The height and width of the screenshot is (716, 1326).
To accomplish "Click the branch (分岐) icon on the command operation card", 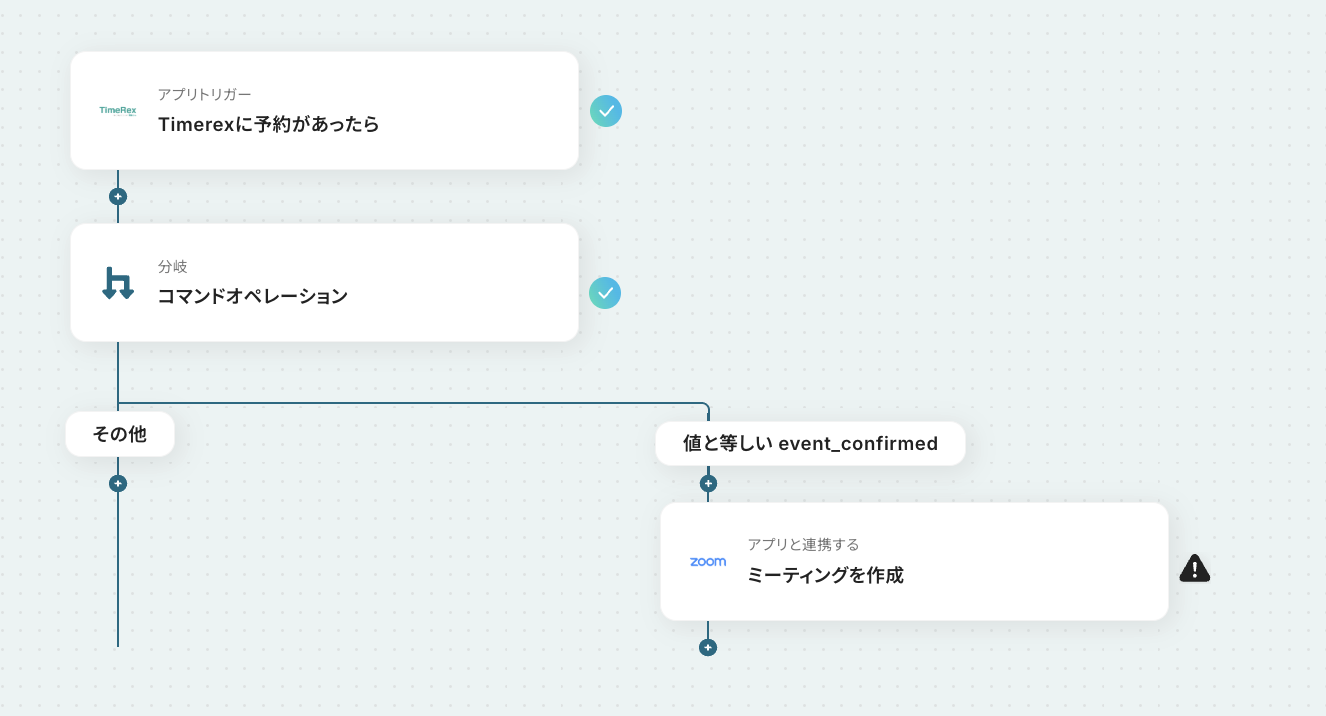I will 117,283.
